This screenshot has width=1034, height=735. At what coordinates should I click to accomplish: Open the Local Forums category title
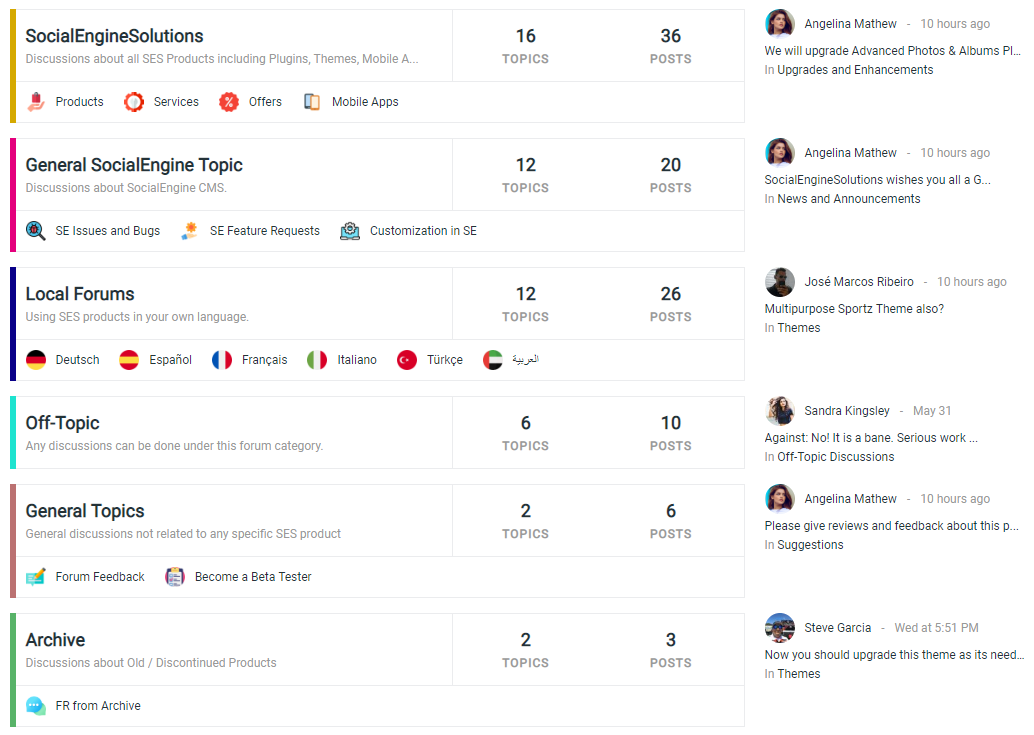point(80,294)
